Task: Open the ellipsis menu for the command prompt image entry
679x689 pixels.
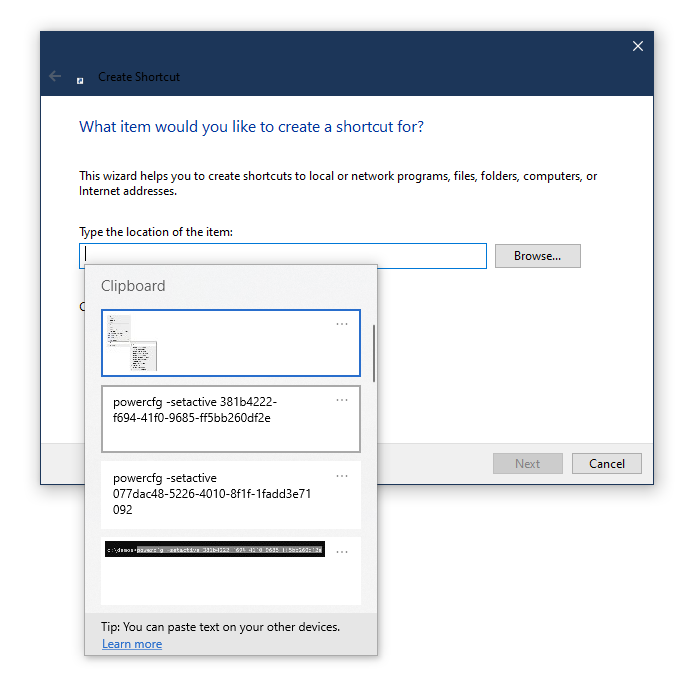Action: click(x=342, y=552)
